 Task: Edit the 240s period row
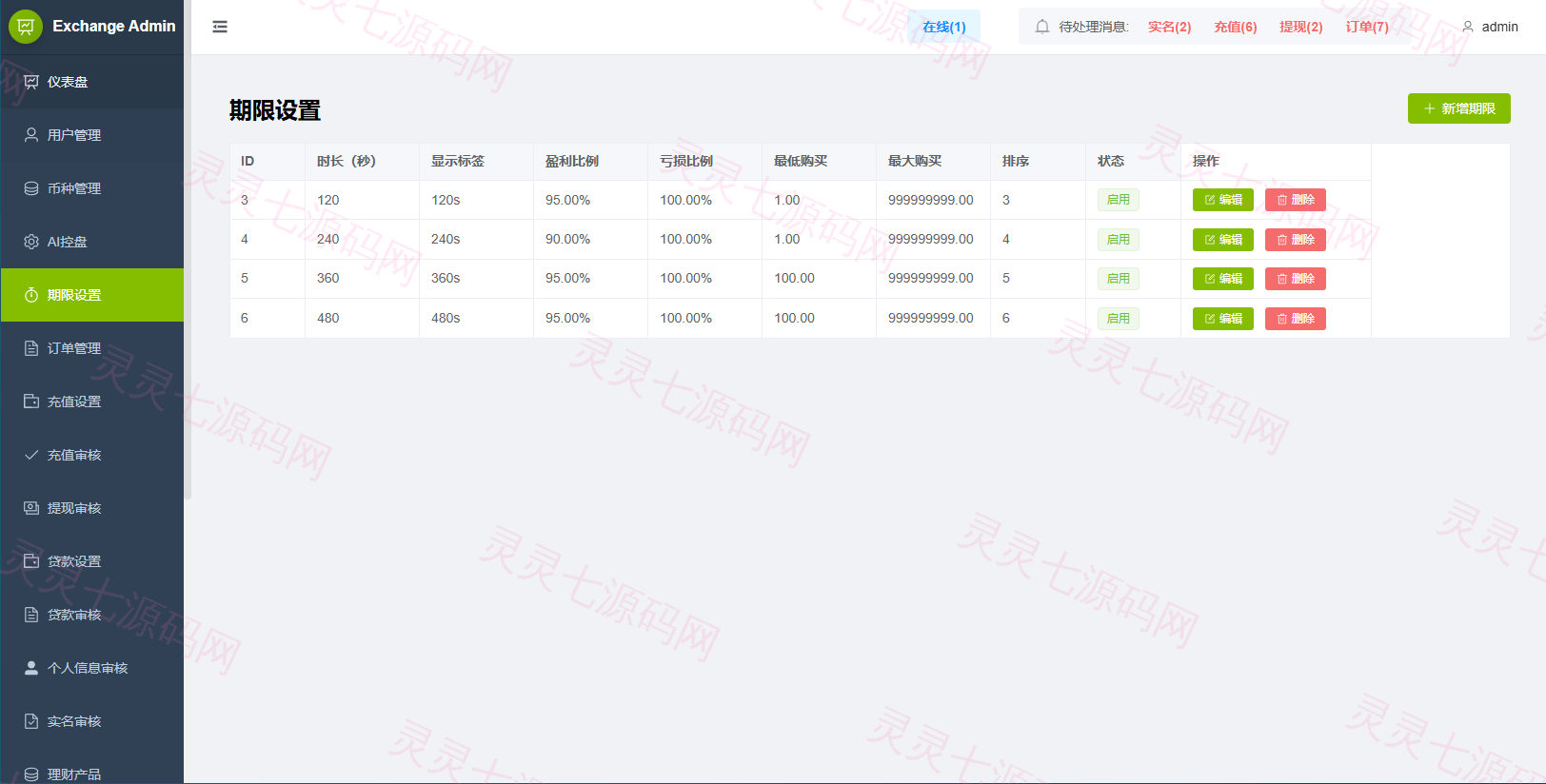(1222, 240)
